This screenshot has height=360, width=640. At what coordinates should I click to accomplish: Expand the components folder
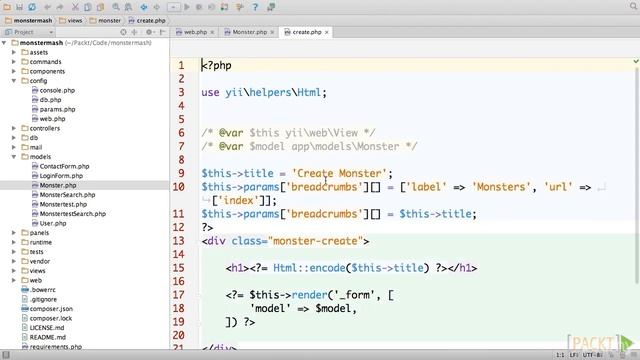(14, 71)
